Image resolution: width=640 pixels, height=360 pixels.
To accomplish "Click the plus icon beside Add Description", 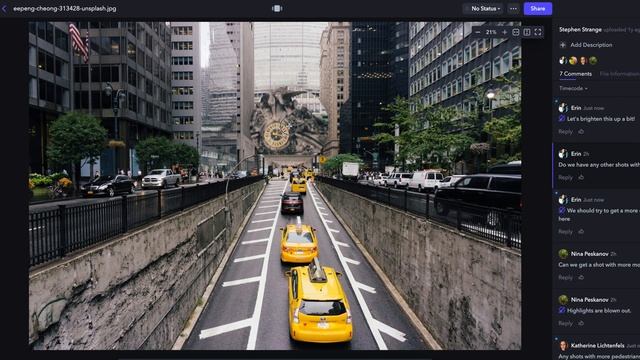I will coord(563,45).
